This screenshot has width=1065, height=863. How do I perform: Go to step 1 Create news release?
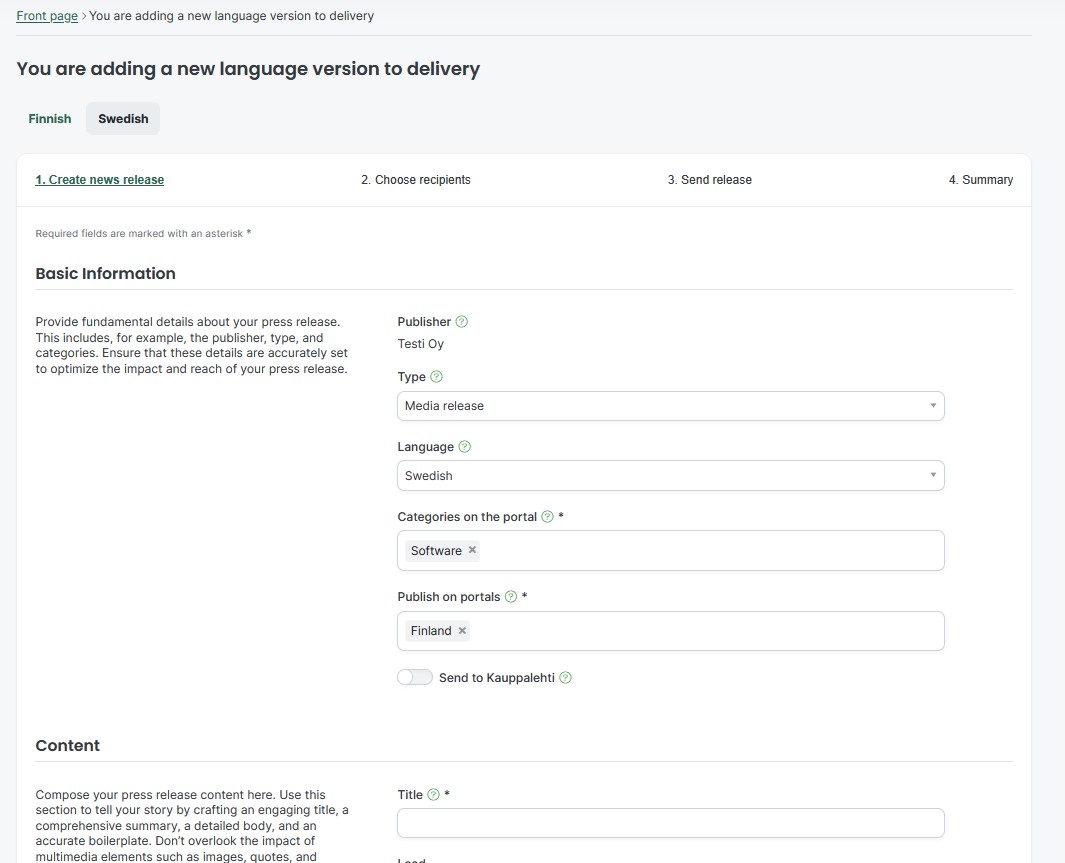100,180
